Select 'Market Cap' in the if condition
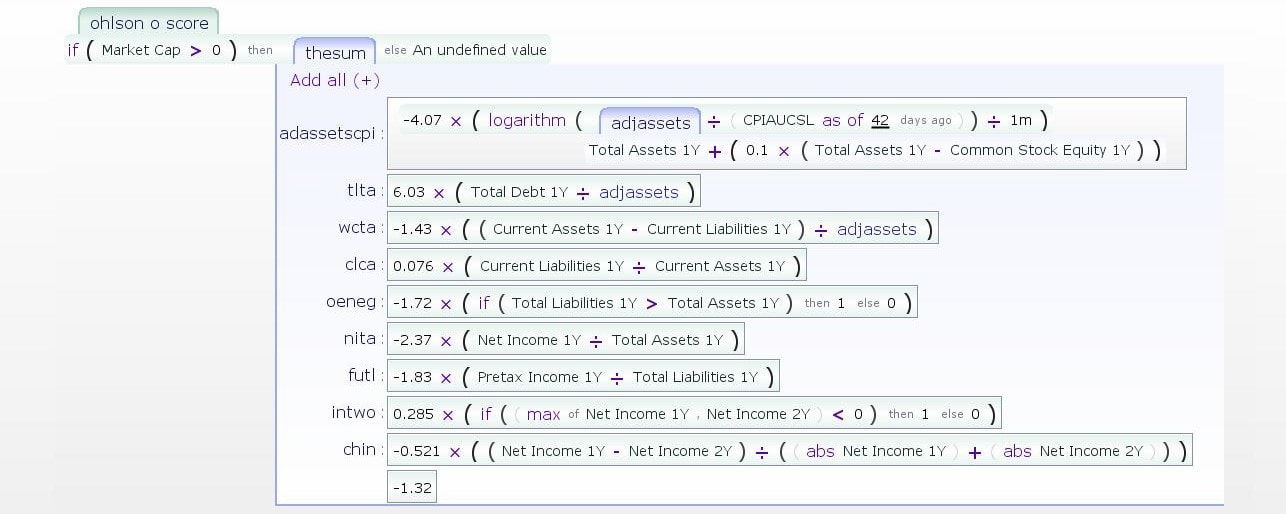 [x=141, y=50]
